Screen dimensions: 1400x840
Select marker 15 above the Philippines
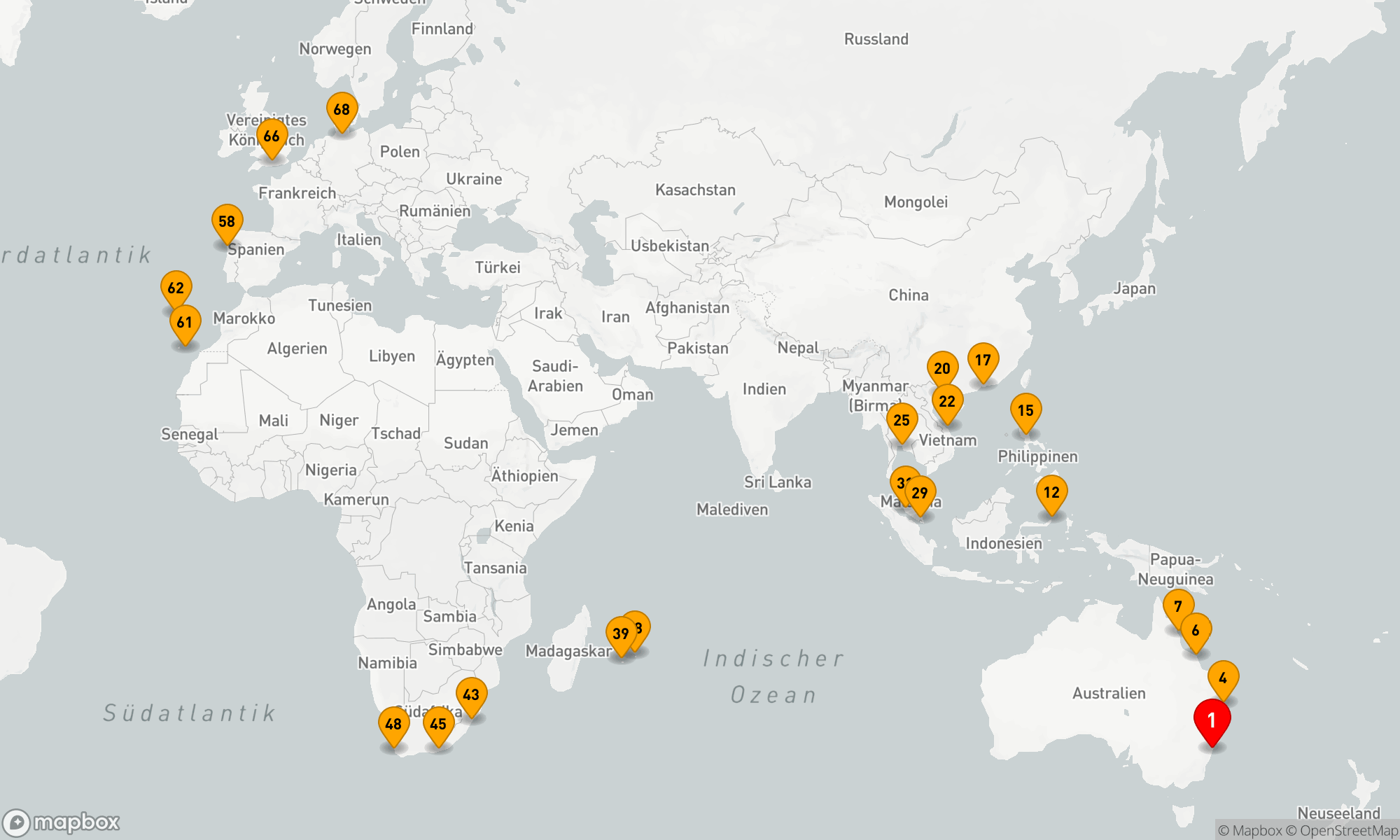pyautogui.click(x=1025, y=410)
